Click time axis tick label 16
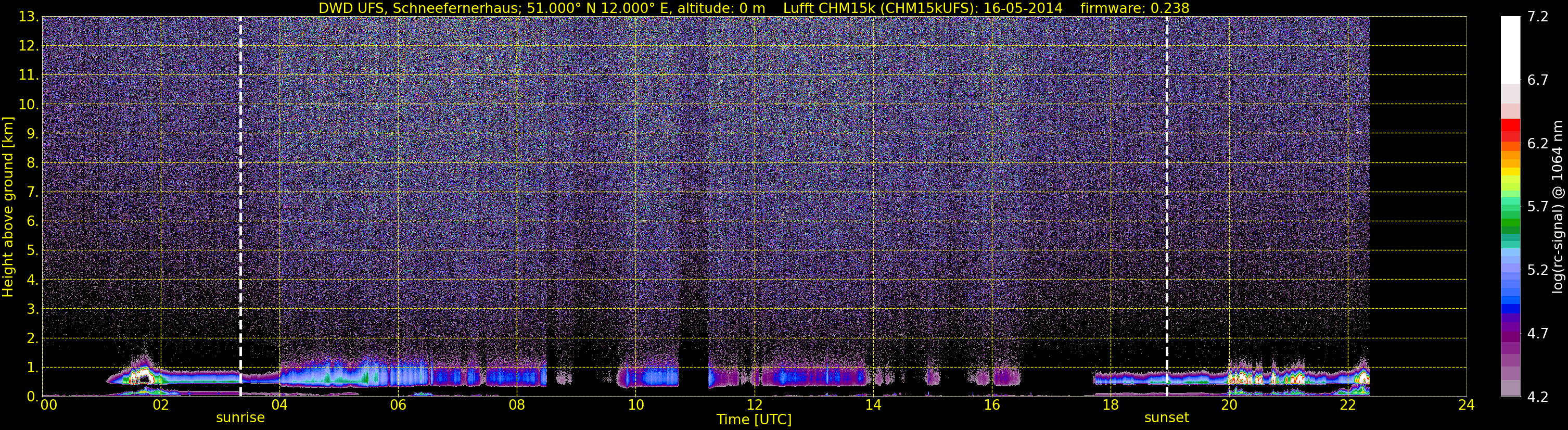This screenshot has height=430, width=1568. coord(991,405)
